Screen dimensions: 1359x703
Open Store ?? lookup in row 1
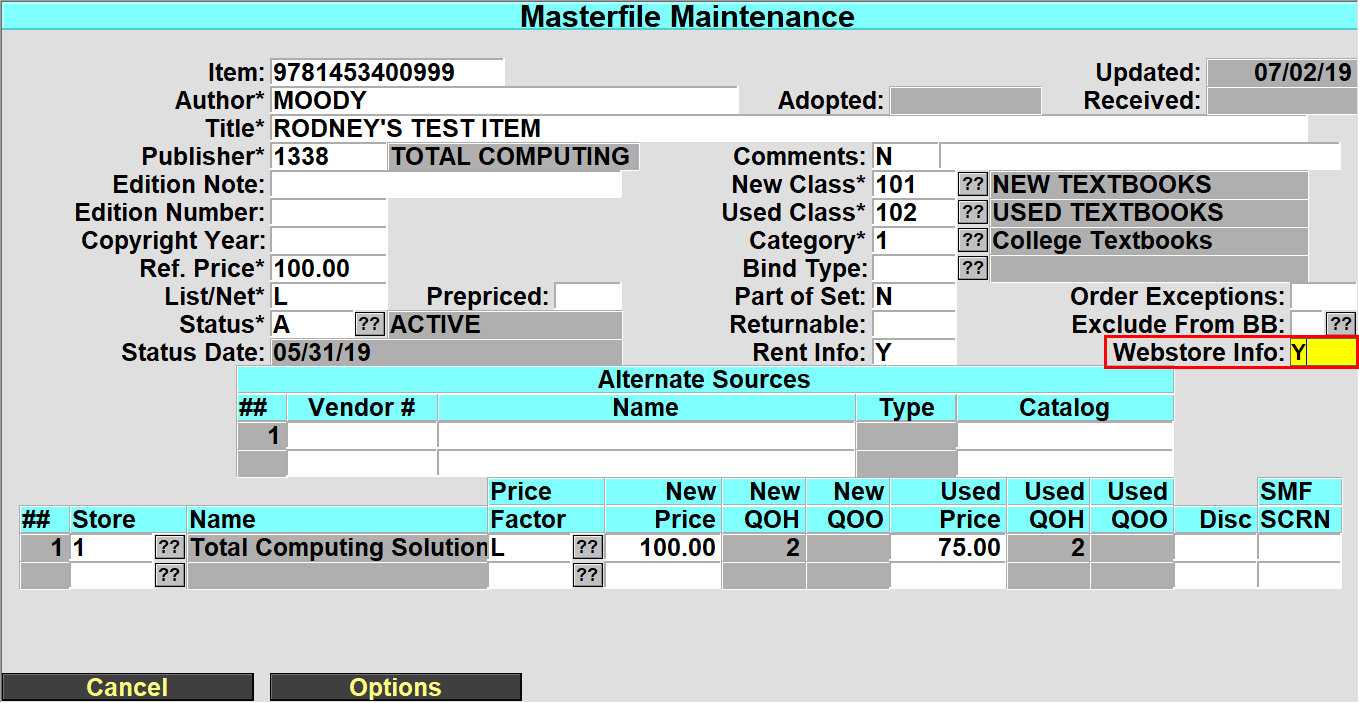(x=170, y=548)
